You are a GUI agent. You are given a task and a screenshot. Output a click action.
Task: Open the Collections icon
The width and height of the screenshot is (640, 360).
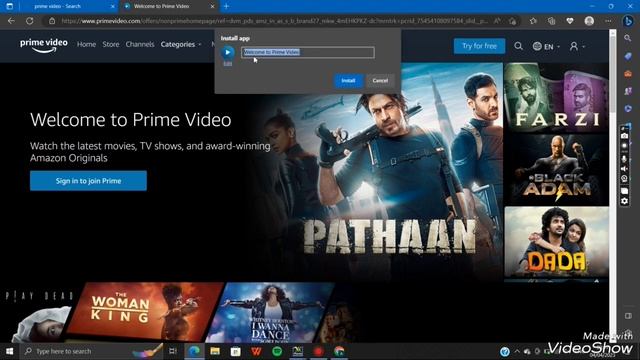pos(551,21)
